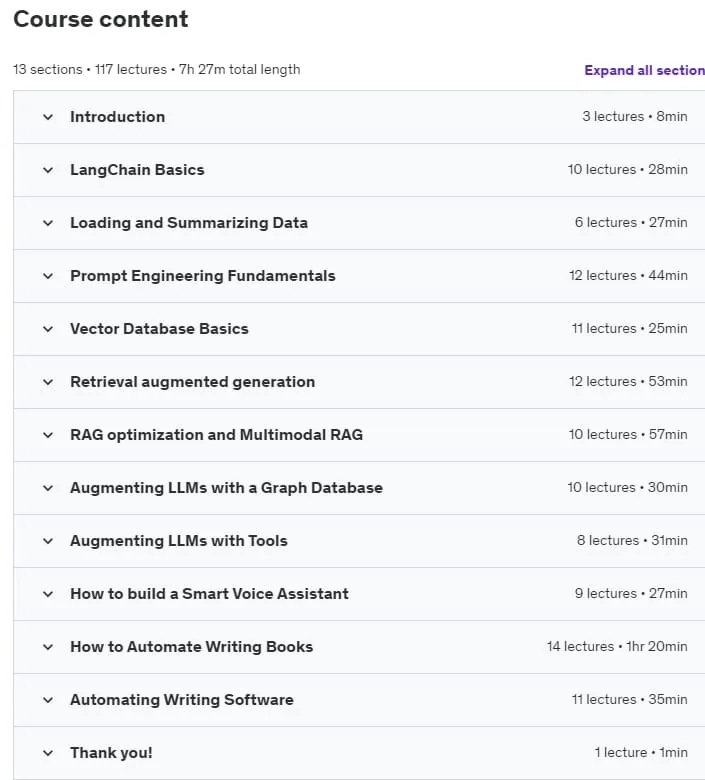Image resolution: width=705 pixels, height=780 pixels.
Task: Click the 12 lectures 53min label
Action: coord(628,382)
